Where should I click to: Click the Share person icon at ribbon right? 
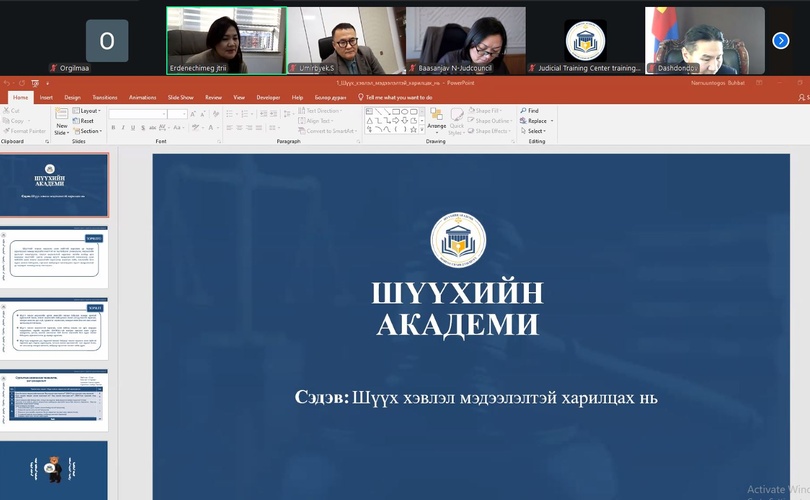coord(802,97)
